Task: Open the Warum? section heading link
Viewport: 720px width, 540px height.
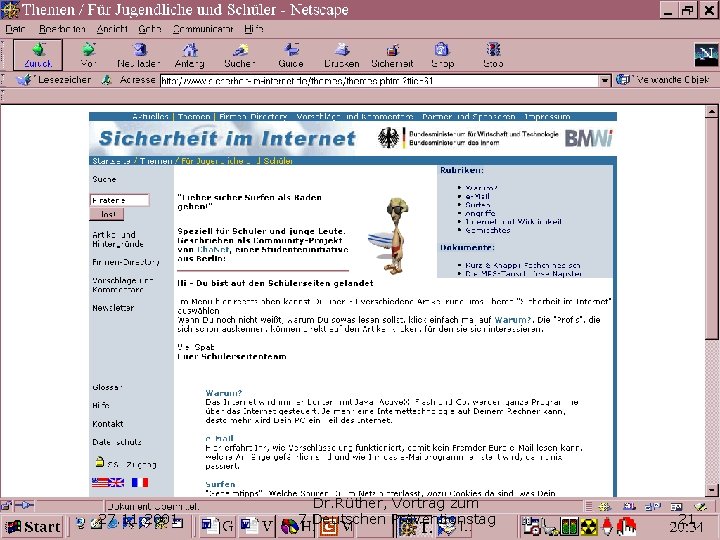Action: pos(224,393)
